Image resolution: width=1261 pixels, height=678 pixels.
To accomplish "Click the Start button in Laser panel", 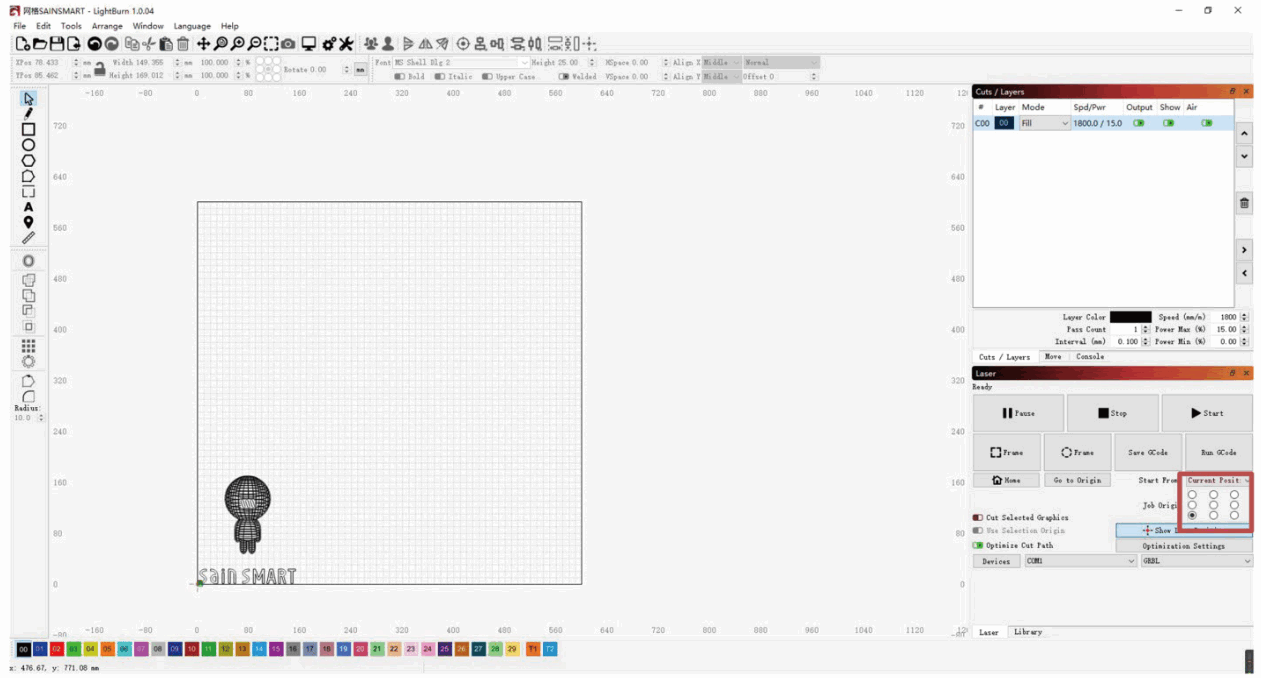I will 1206,412.
